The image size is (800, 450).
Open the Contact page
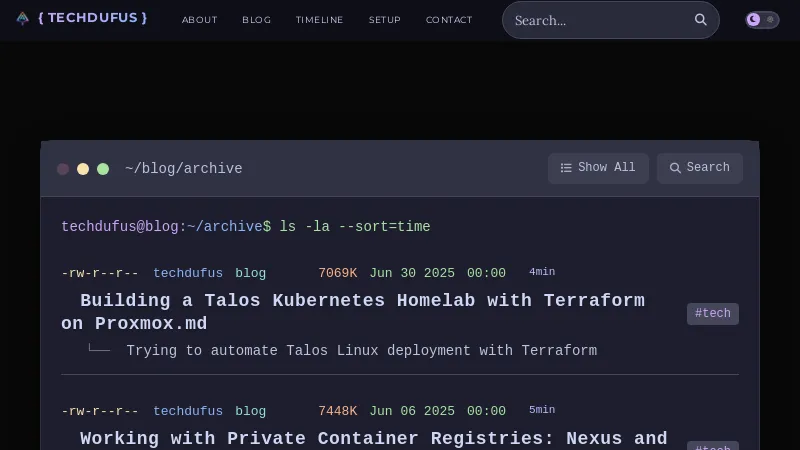449,20
